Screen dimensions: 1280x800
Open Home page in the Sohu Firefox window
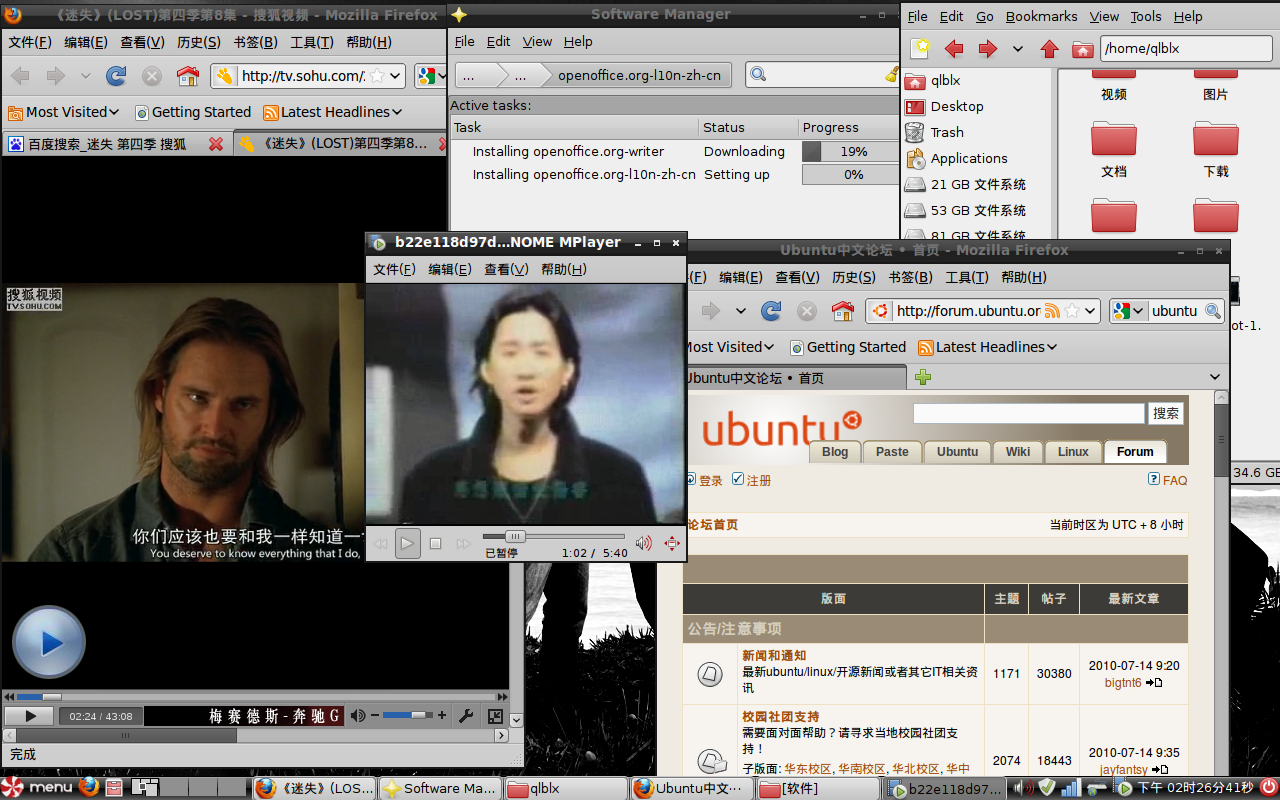187,76
